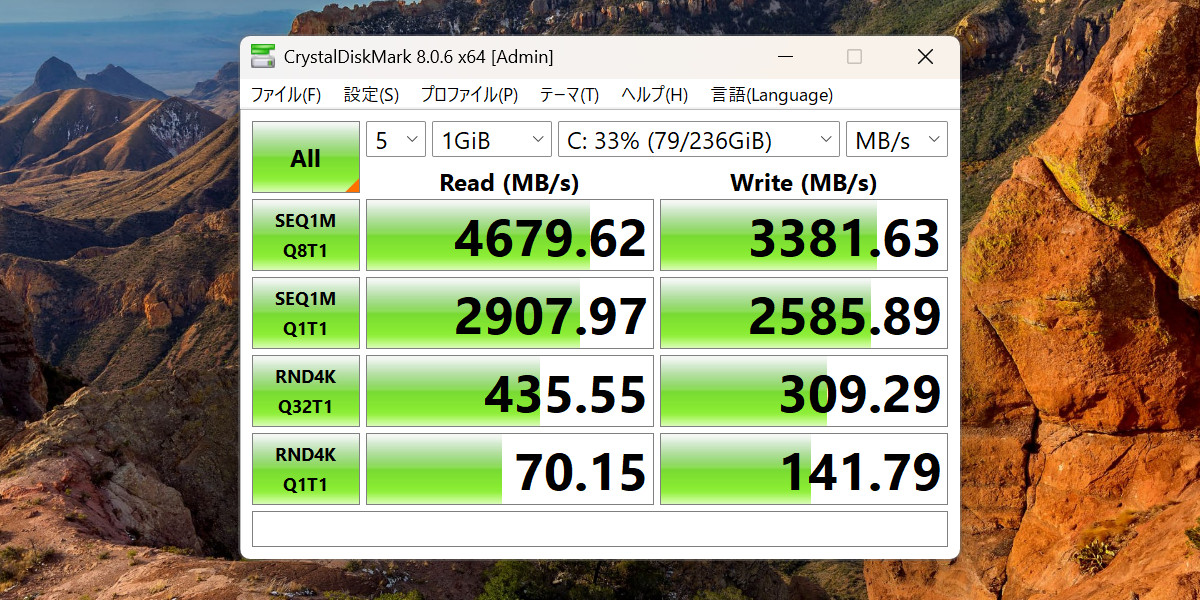Click the SEQ1M Q8T1 read result 4679.62
The height and width of the screenshot is (600, 1200).
[x=510, y=236]
